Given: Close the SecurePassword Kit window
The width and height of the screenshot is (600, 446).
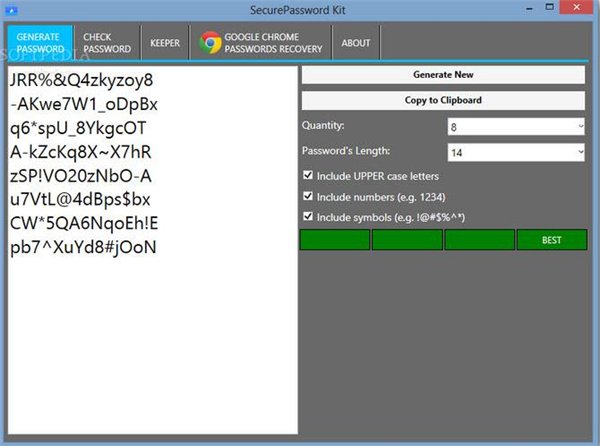Looking at the screenshot, I should point(577,7).
